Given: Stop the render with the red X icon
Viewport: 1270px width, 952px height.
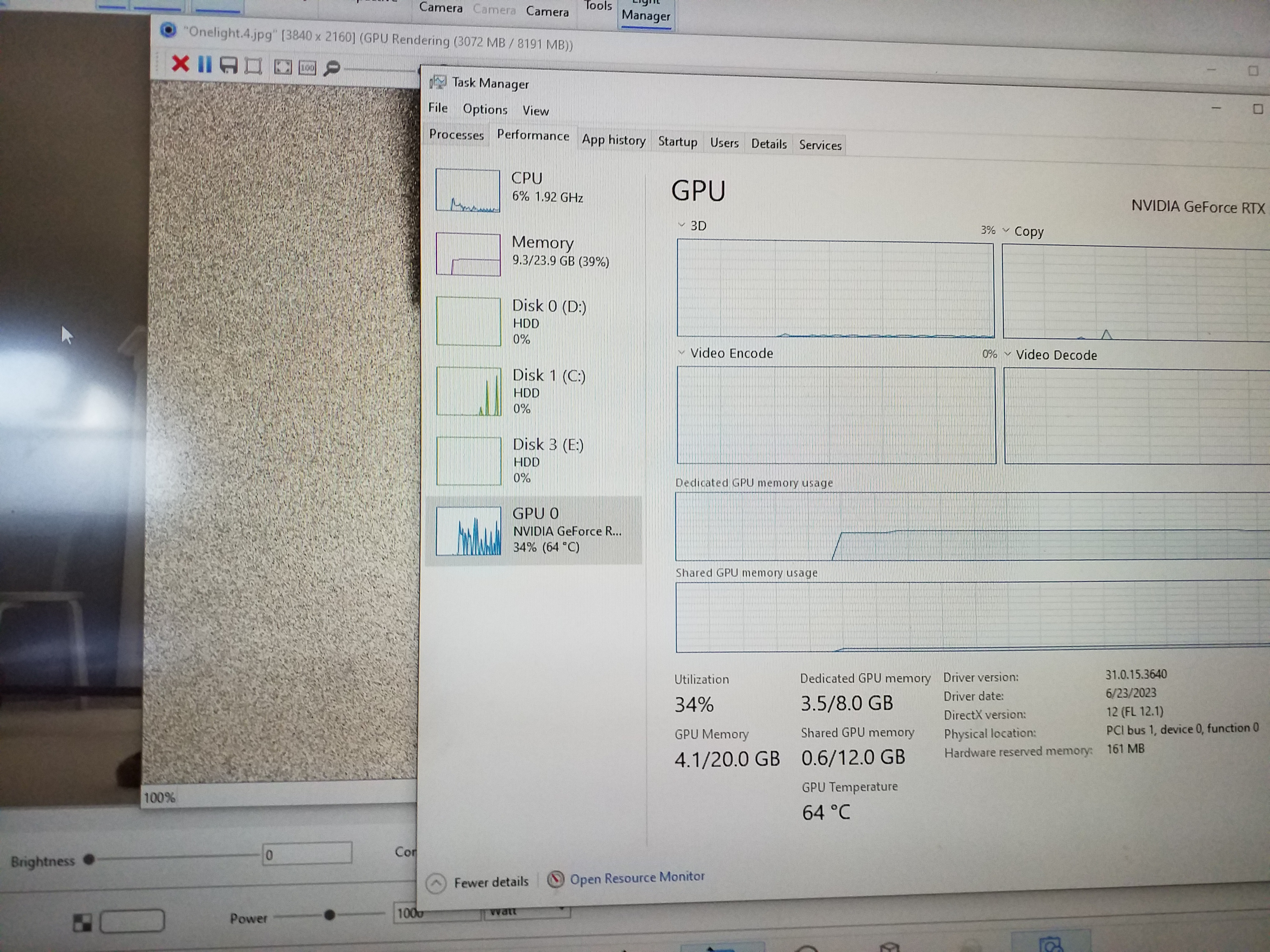Looking at the screenshot, I should (180, 64).
